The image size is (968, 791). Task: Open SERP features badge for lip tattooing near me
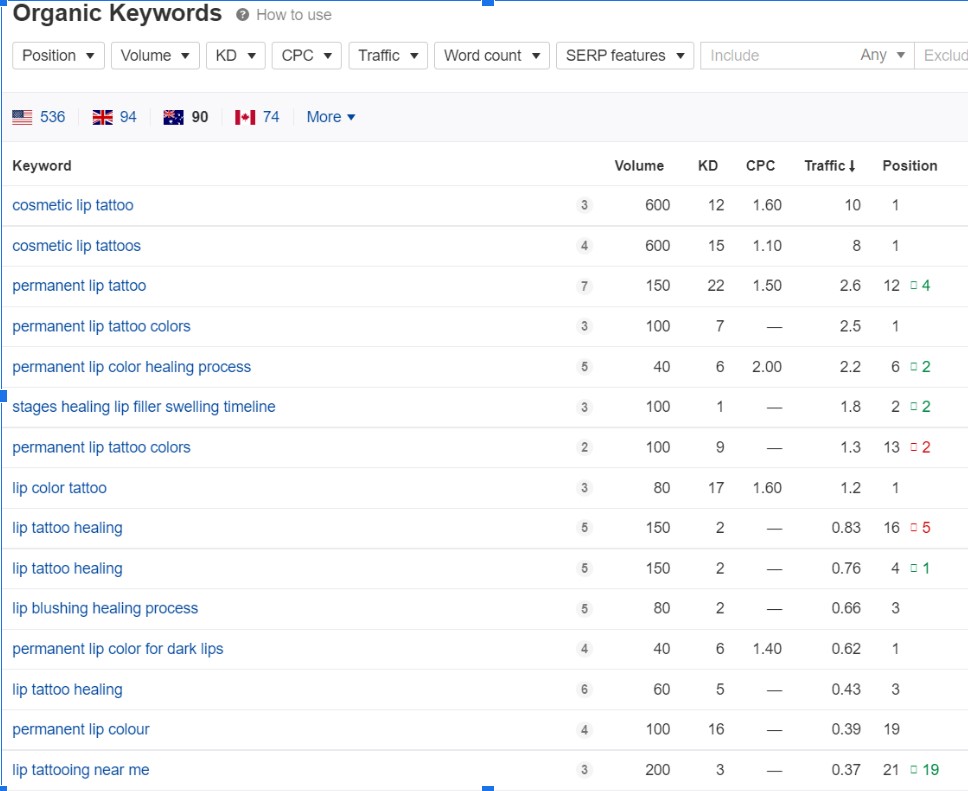(584, 770)
